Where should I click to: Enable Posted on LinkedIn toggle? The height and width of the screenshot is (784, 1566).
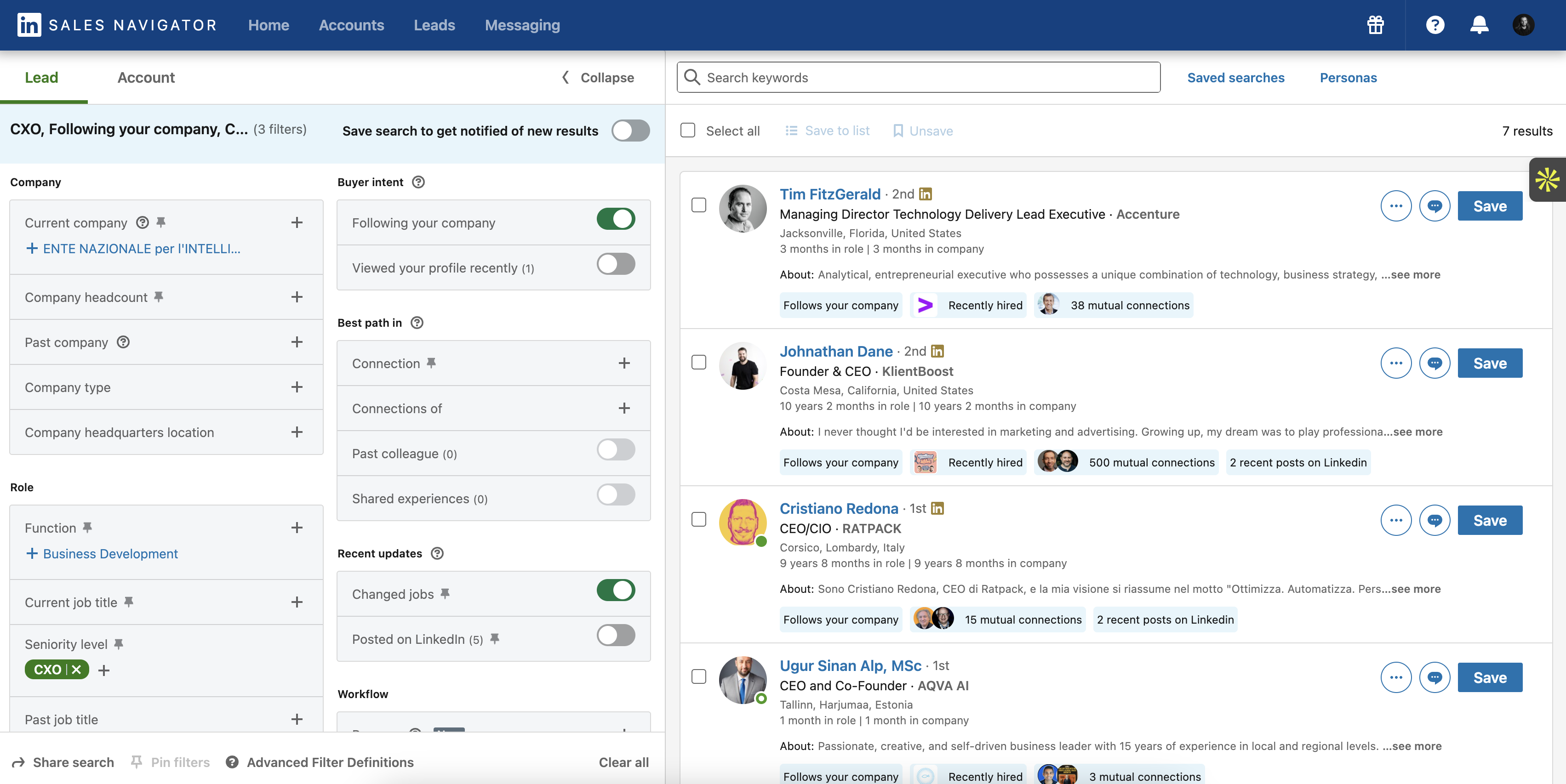[x=616, y=636]
